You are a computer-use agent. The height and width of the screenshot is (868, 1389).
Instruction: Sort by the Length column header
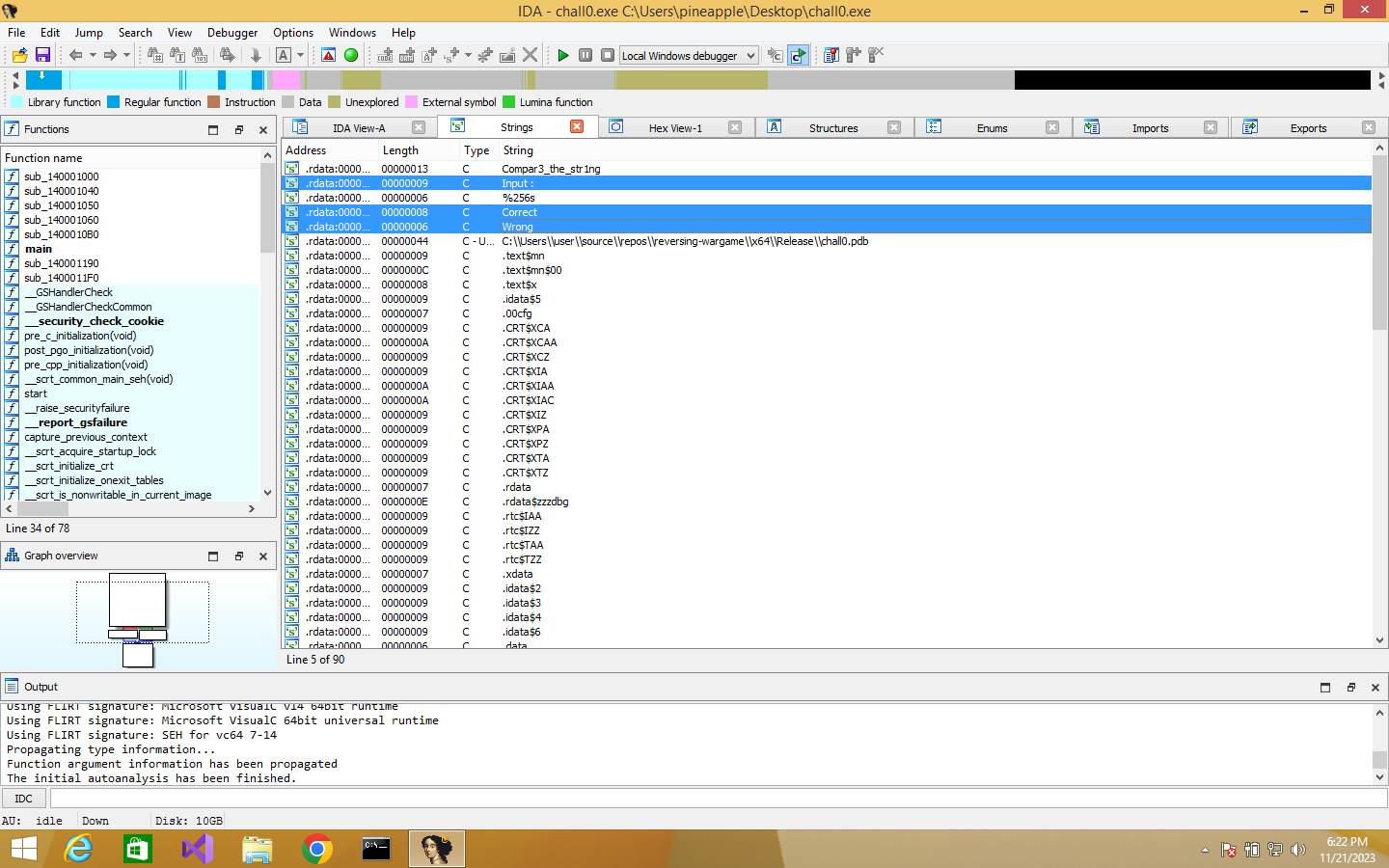[x=419, y=150]
